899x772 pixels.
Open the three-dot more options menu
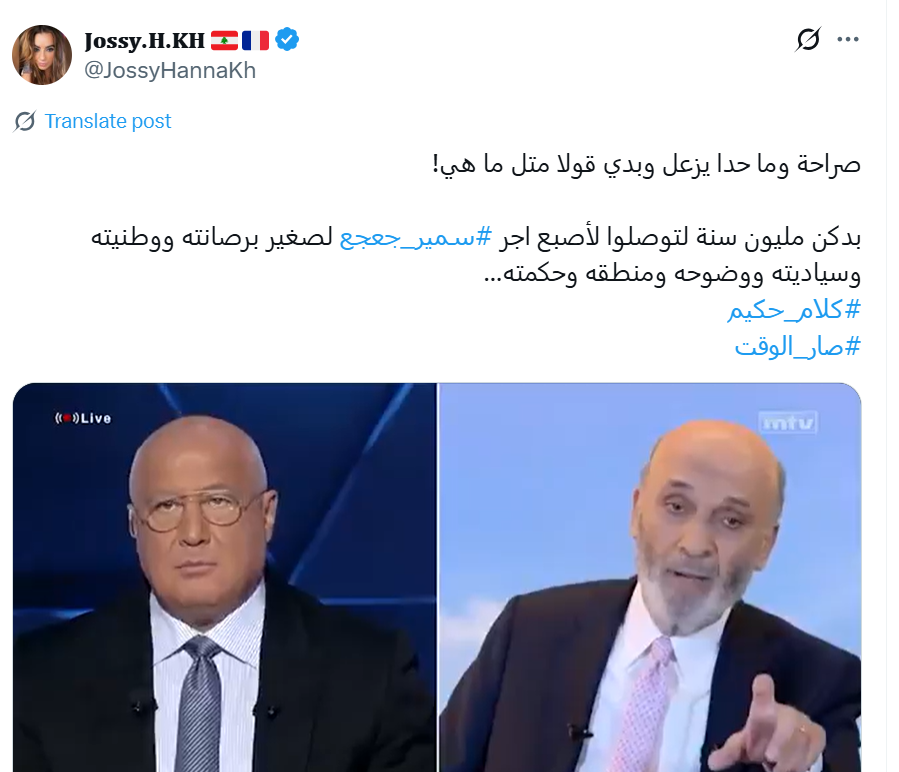[x=847, y=40]
